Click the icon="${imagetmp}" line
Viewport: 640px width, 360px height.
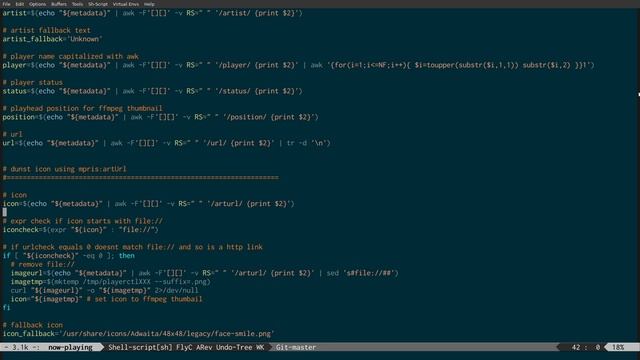tap(107, 299)
